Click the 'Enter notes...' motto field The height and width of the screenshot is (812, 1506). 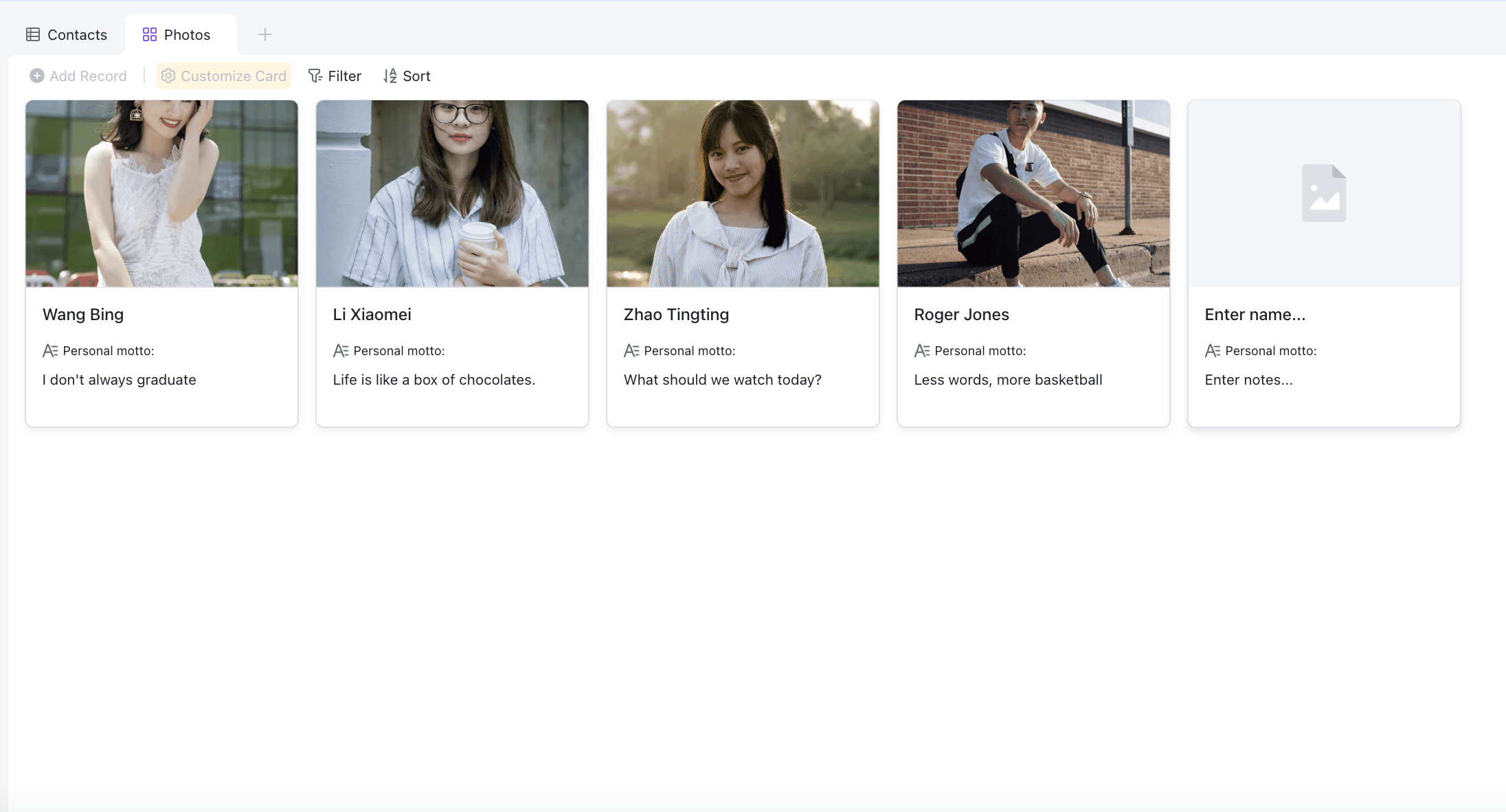1248,380
